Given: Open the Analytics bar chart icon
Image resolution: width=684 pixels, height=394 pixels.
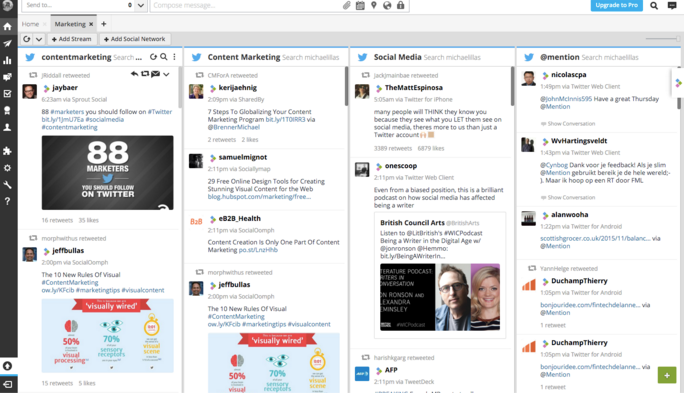Looking at the screenshot, I should click(x=7, y=60).
